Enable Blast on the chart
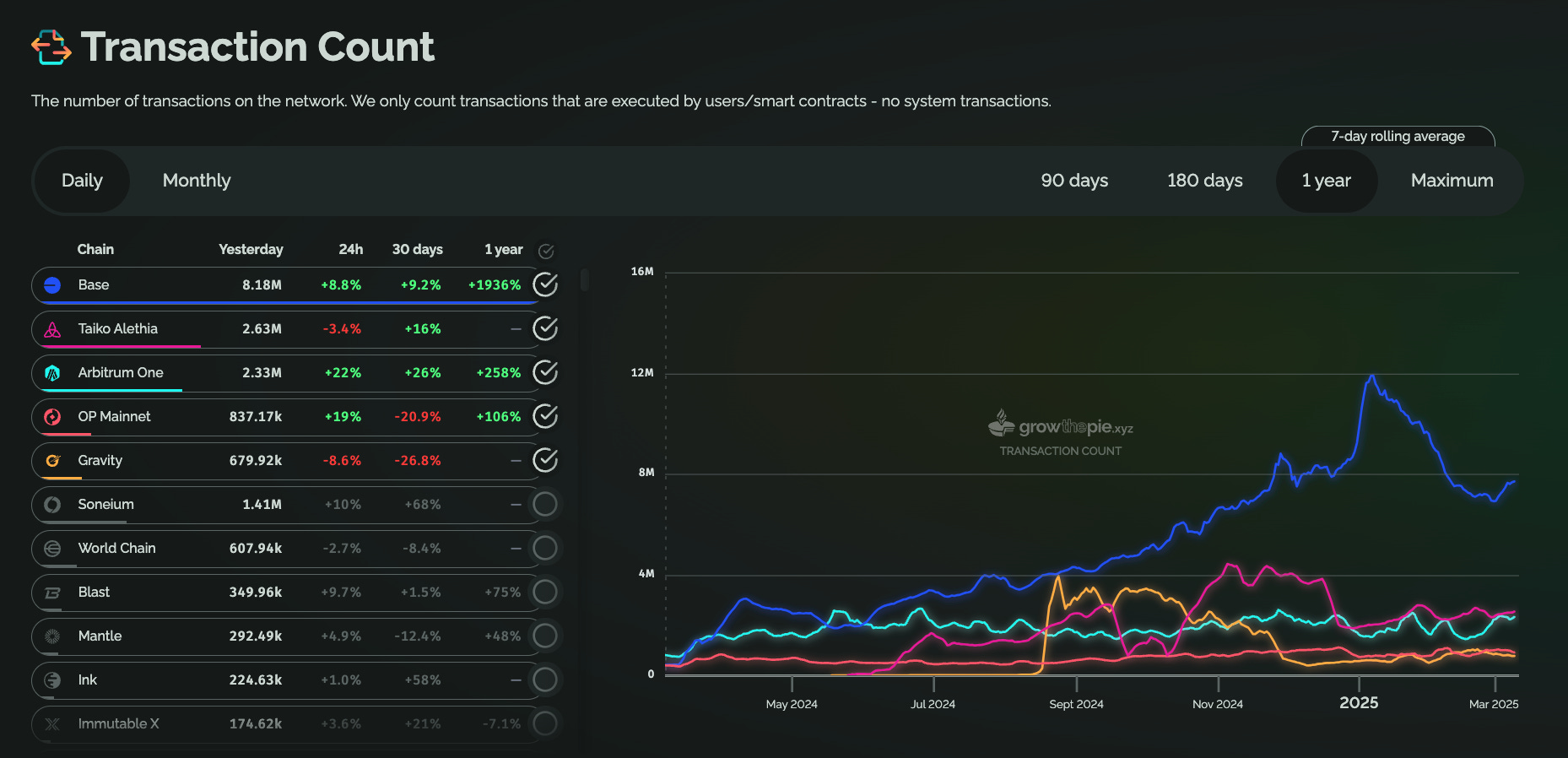This screenshot has height=758, width=1568. [x=545, y=593]
